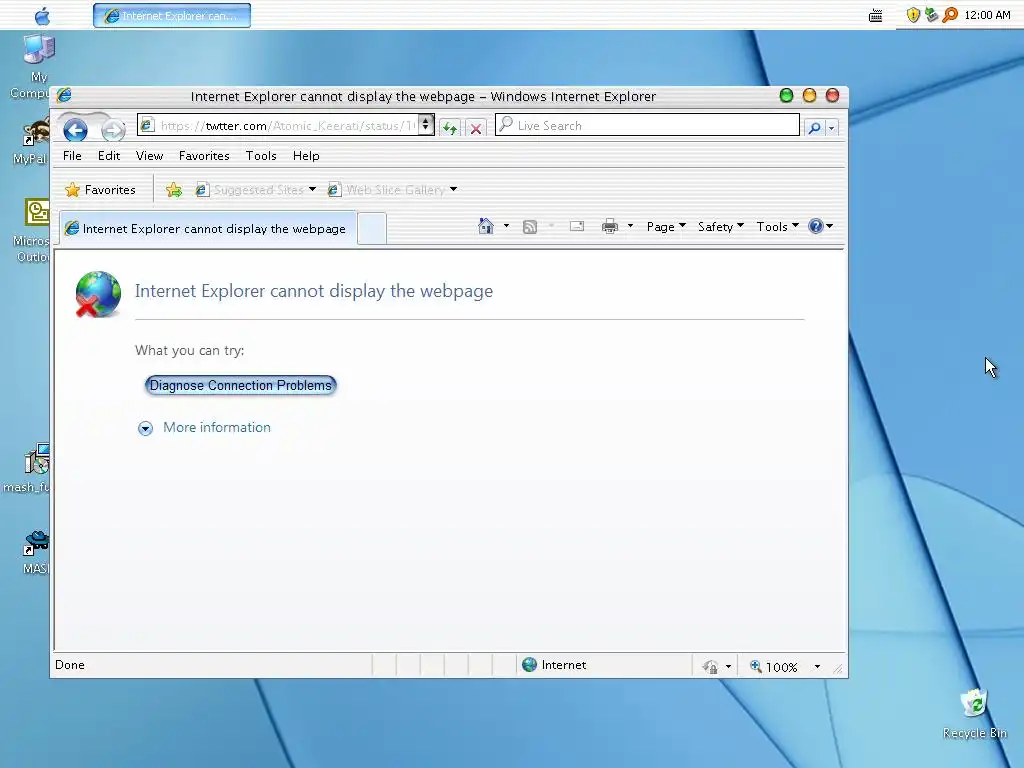This screenshot has width=1024, height=768.
Task: Click the Internet Explorer taskbar button
Action: 172,16
